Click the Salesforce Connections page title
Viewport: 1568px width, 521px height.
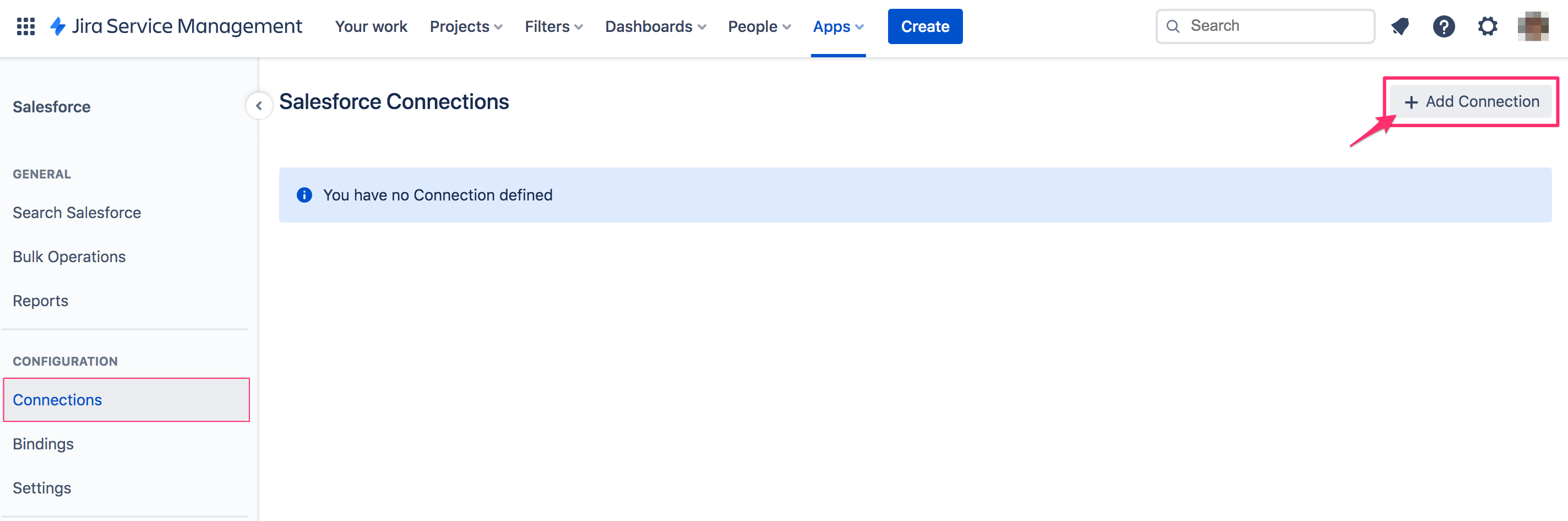(x=394, y=102)
